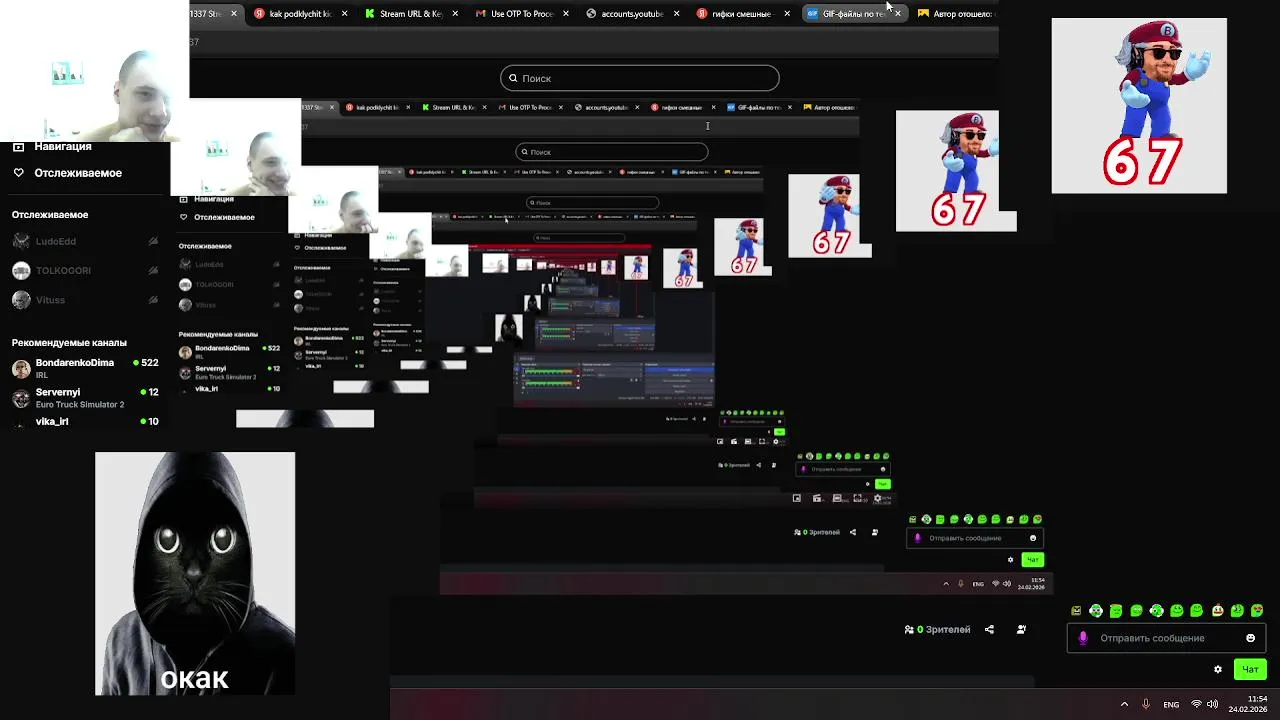Click the Поиск search field

coord(640,78)
